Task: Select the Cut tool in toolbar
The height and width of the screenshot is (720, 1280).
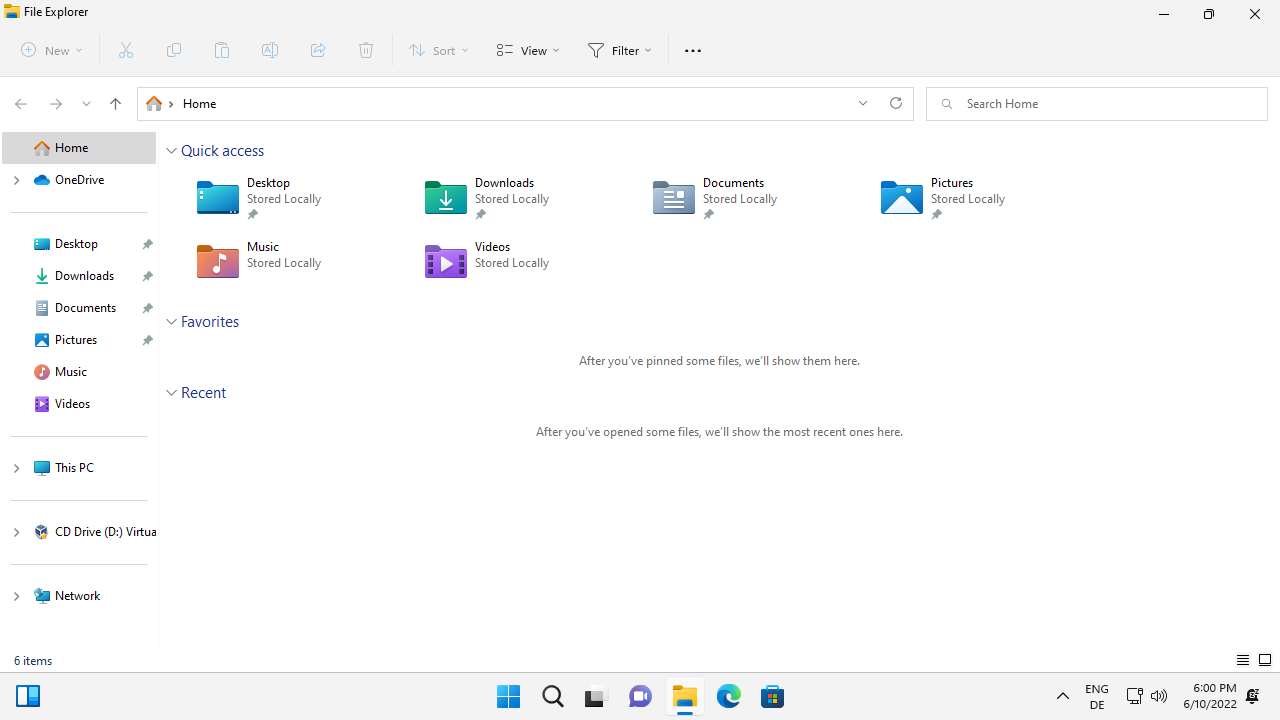Action: 126,50
